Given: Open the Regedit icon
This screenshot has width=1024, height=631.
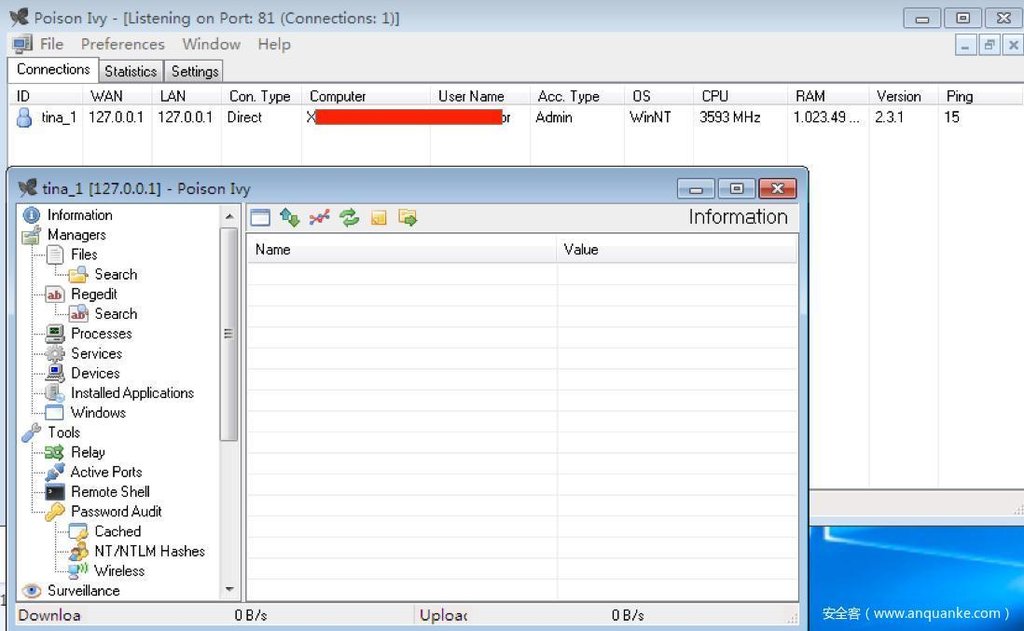Looking at the screenshot, I should coord(55,295).
